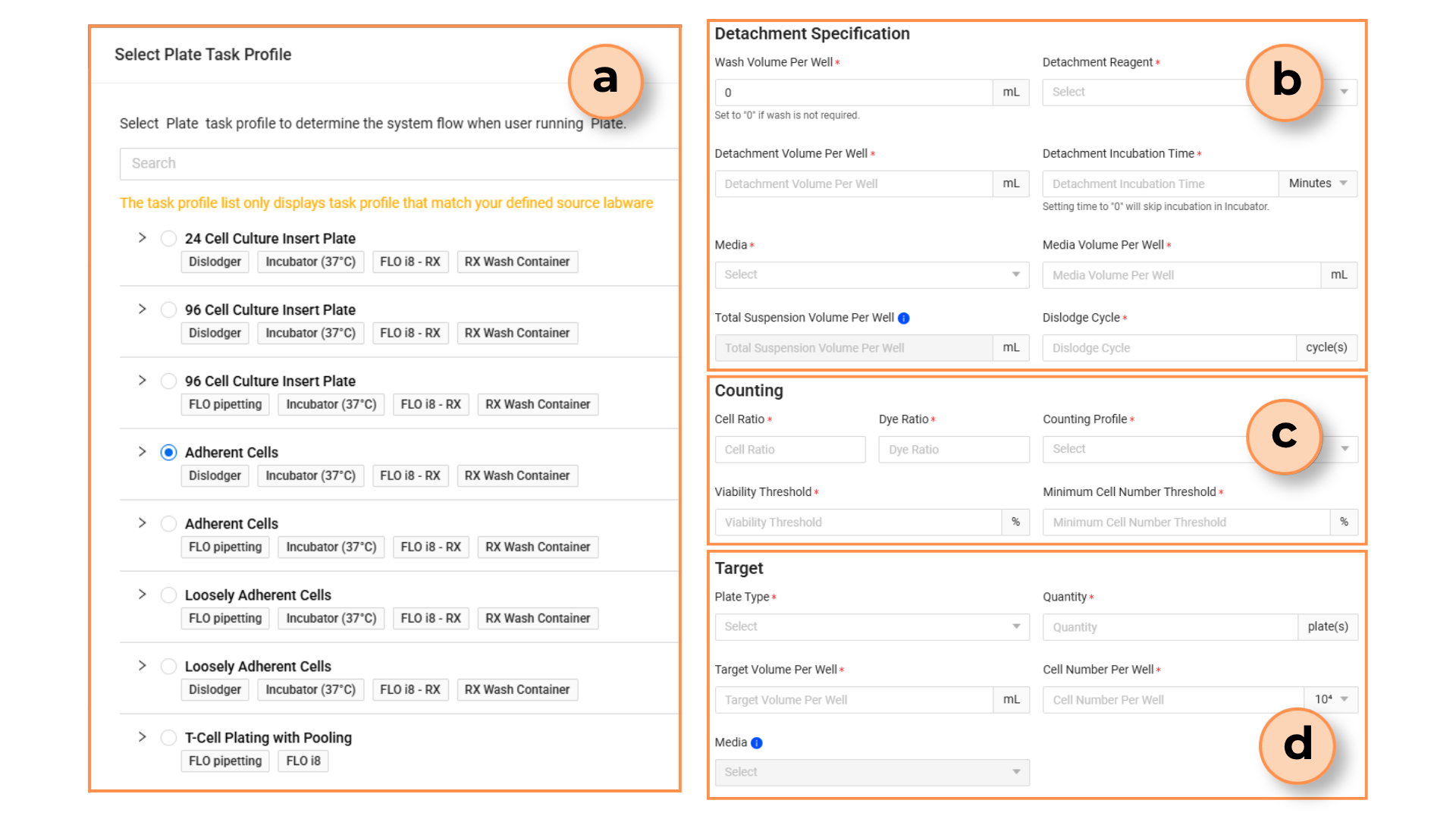Click the Dye Ratio input field
This screenshot has height=819, width=1456.
(954, 450)
